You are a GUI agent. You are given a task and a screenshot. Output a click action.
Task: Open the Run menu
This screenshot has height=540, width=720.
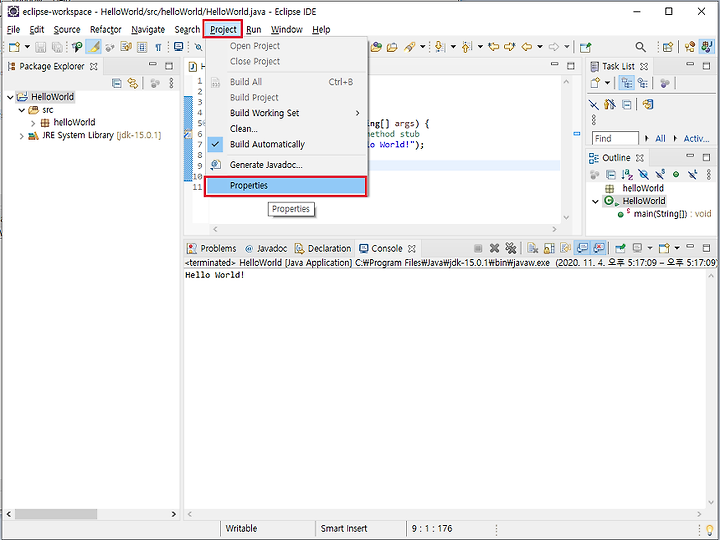[253, 29]
